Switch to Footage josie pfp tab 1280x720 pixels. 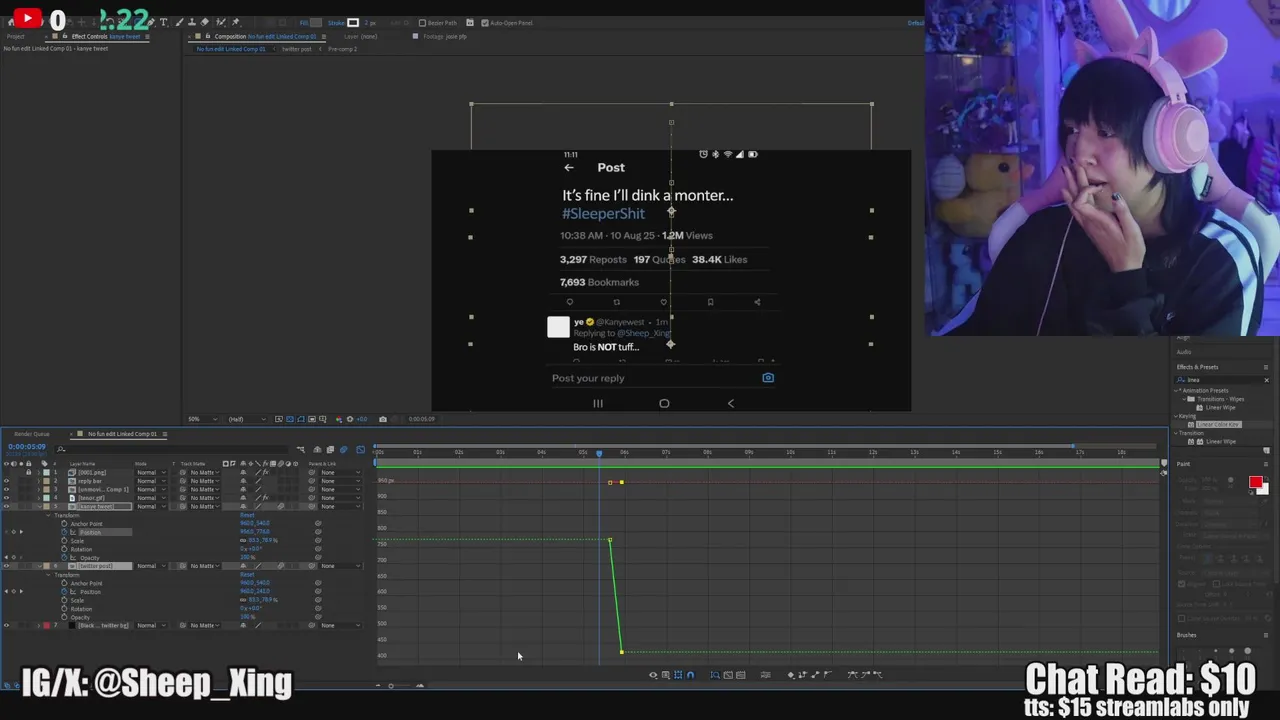[x=444, y=36]
